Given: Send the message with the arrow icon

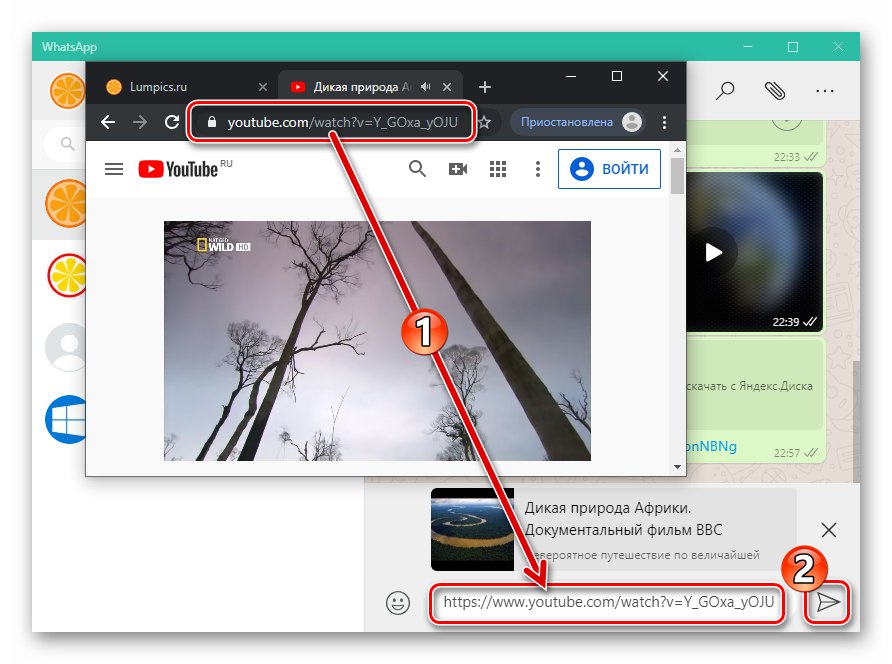Looking at the screenshot, I should (828, 601).
